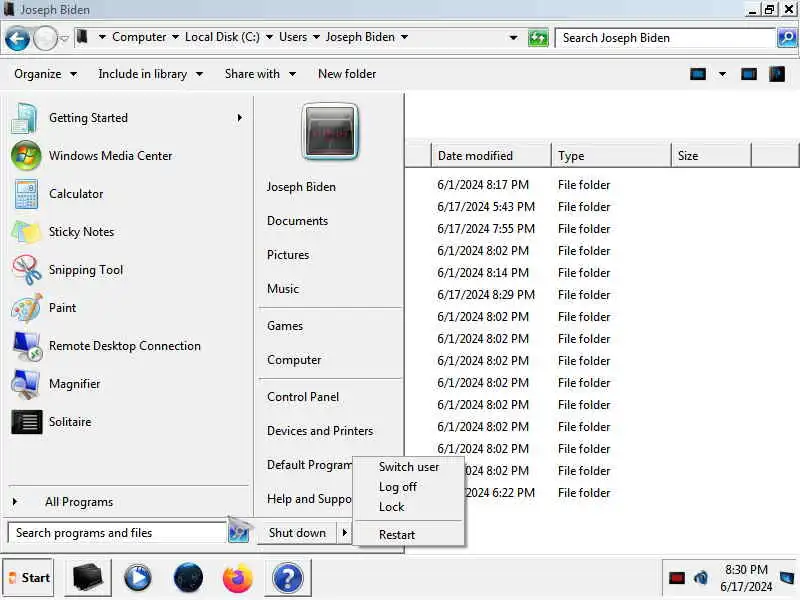The width and height of the screenshot is (800, 600).
Task: Click the Explorer forward arrow button
Action: [x=45, y=38]
